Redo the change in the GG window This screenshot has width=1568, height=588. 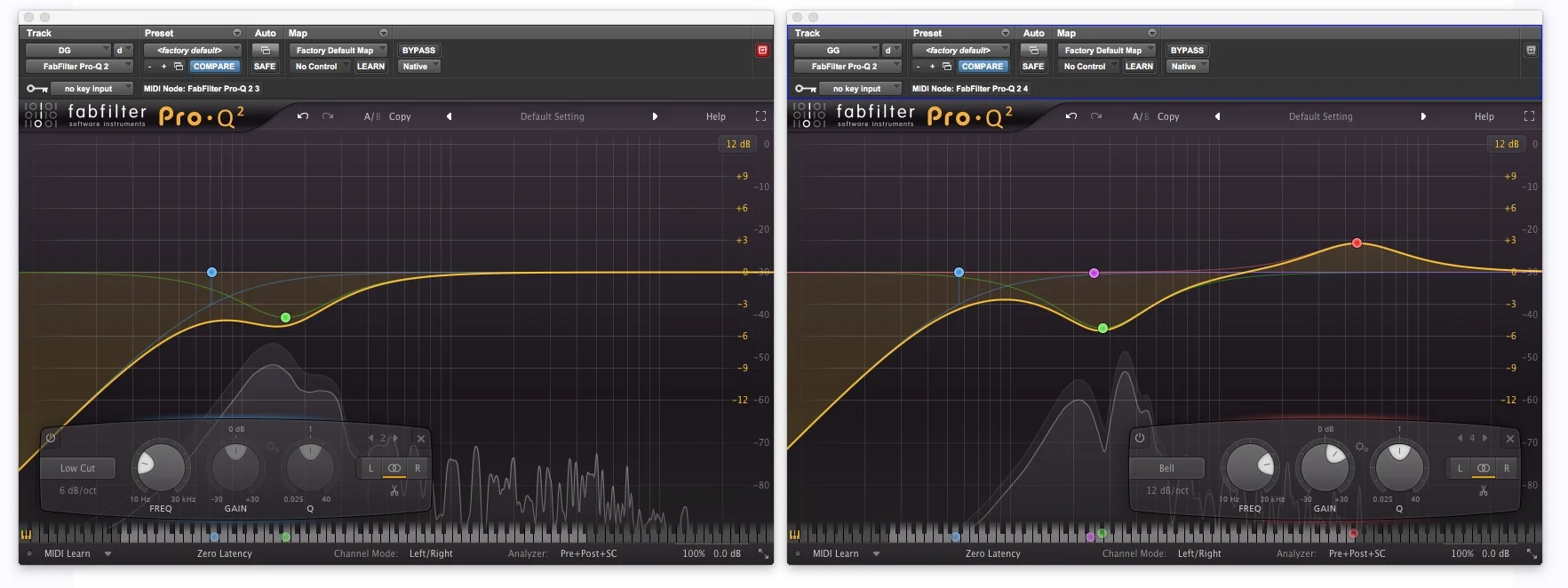1096,116
